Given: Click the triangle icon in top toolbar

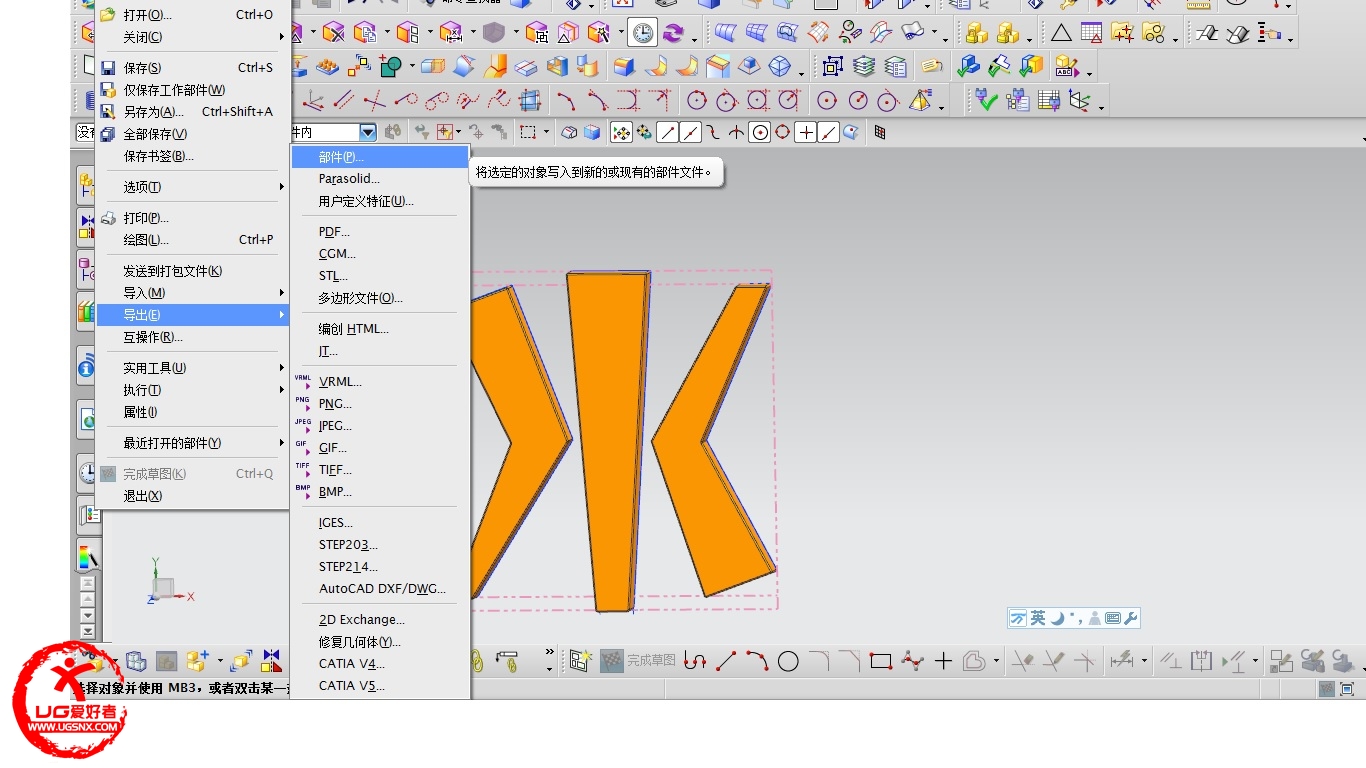Looking at the screenshot, I should [x=1060, y=33].
